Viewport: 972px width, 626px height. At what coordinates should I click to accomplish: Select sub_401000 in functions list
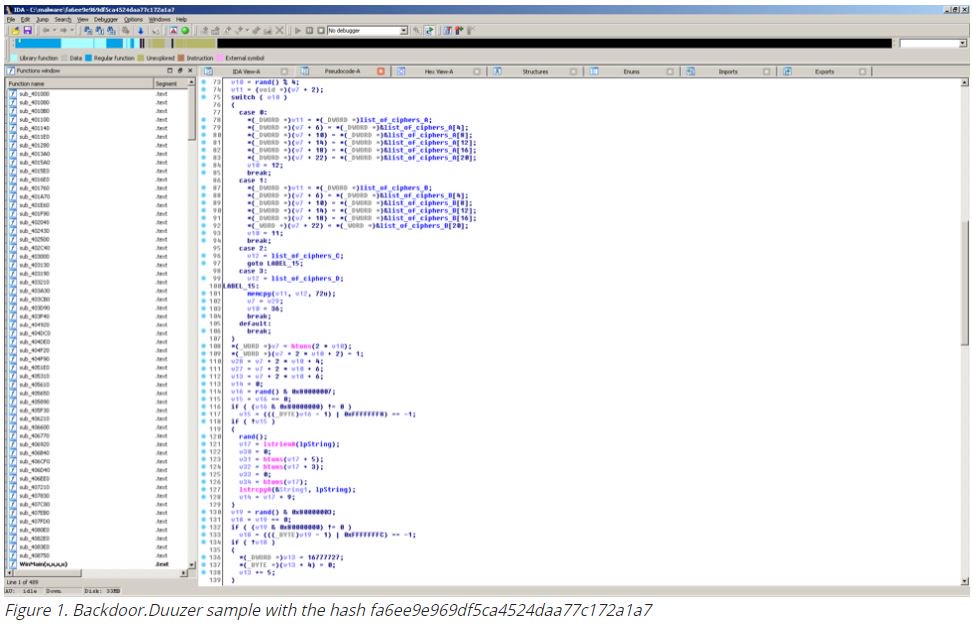coord(34,94)
